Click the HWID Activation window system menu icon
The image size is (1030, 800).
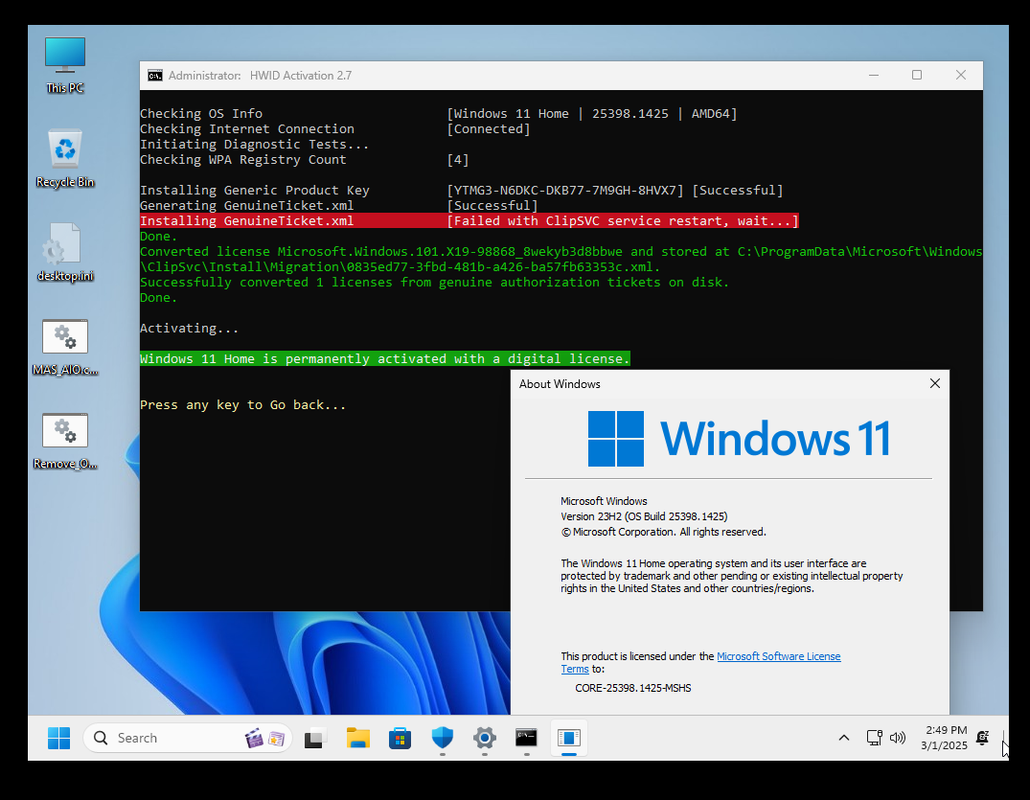pyautogui.click(x=154, y=76)
